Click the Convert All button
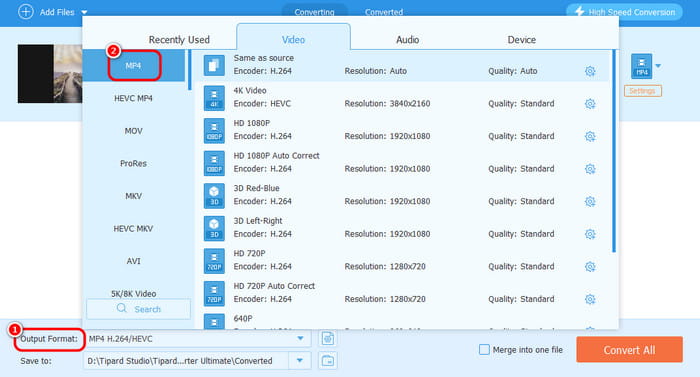Viewport: 700px width, 377px height. (x=629, y=350)
